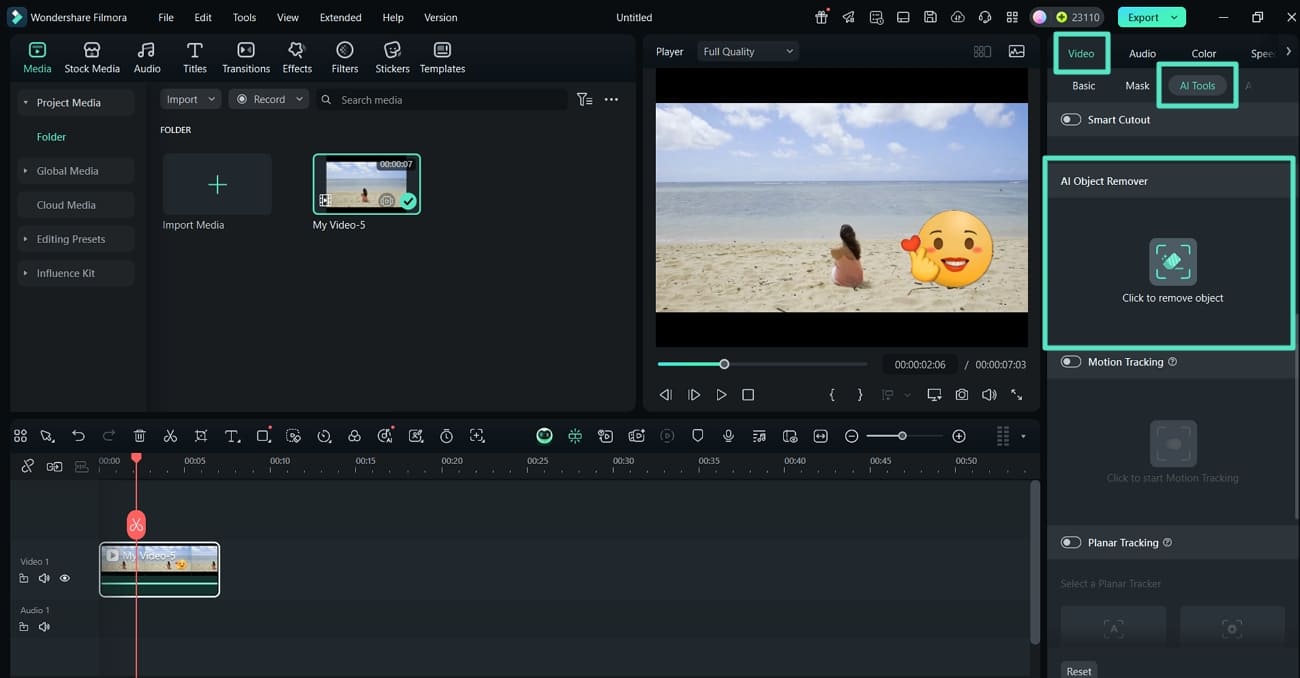Open the video scopes icon above the preview
This screenshot has width=1300, height=678.
point(1017,52)
